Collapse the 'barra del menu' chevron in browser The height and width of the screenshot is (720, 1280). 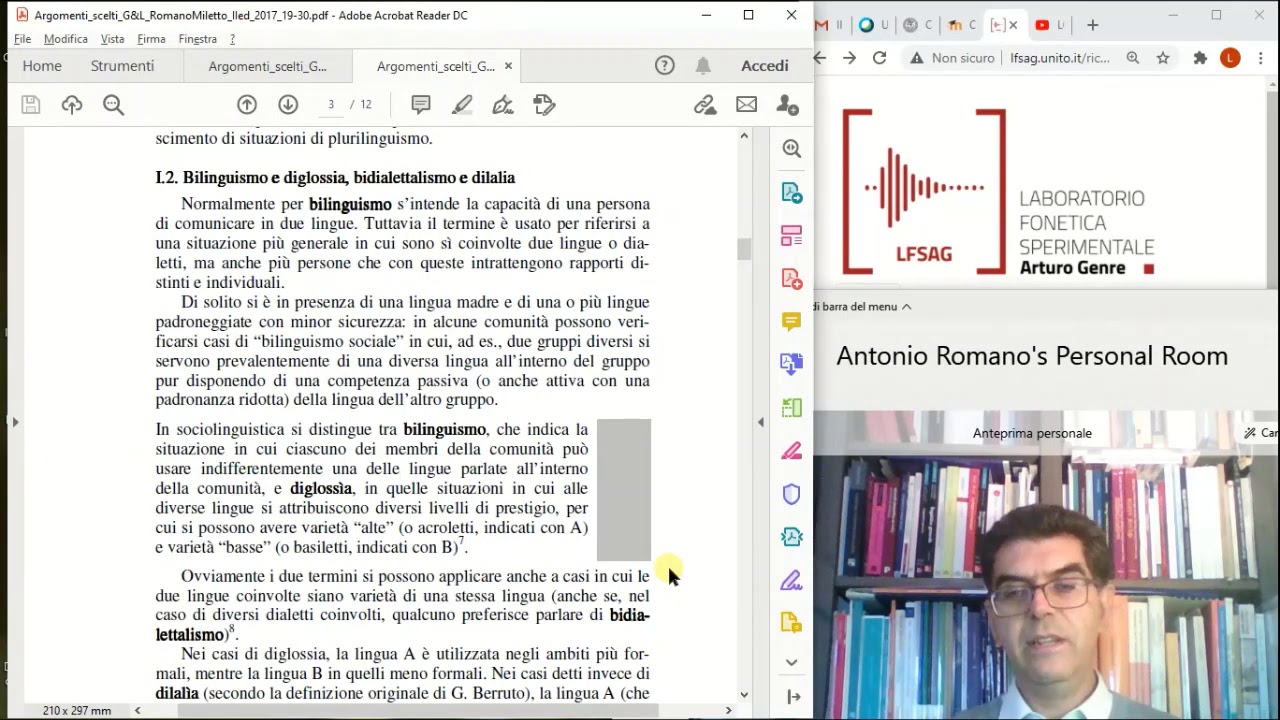pyautogui.click(x=907, y=307)
